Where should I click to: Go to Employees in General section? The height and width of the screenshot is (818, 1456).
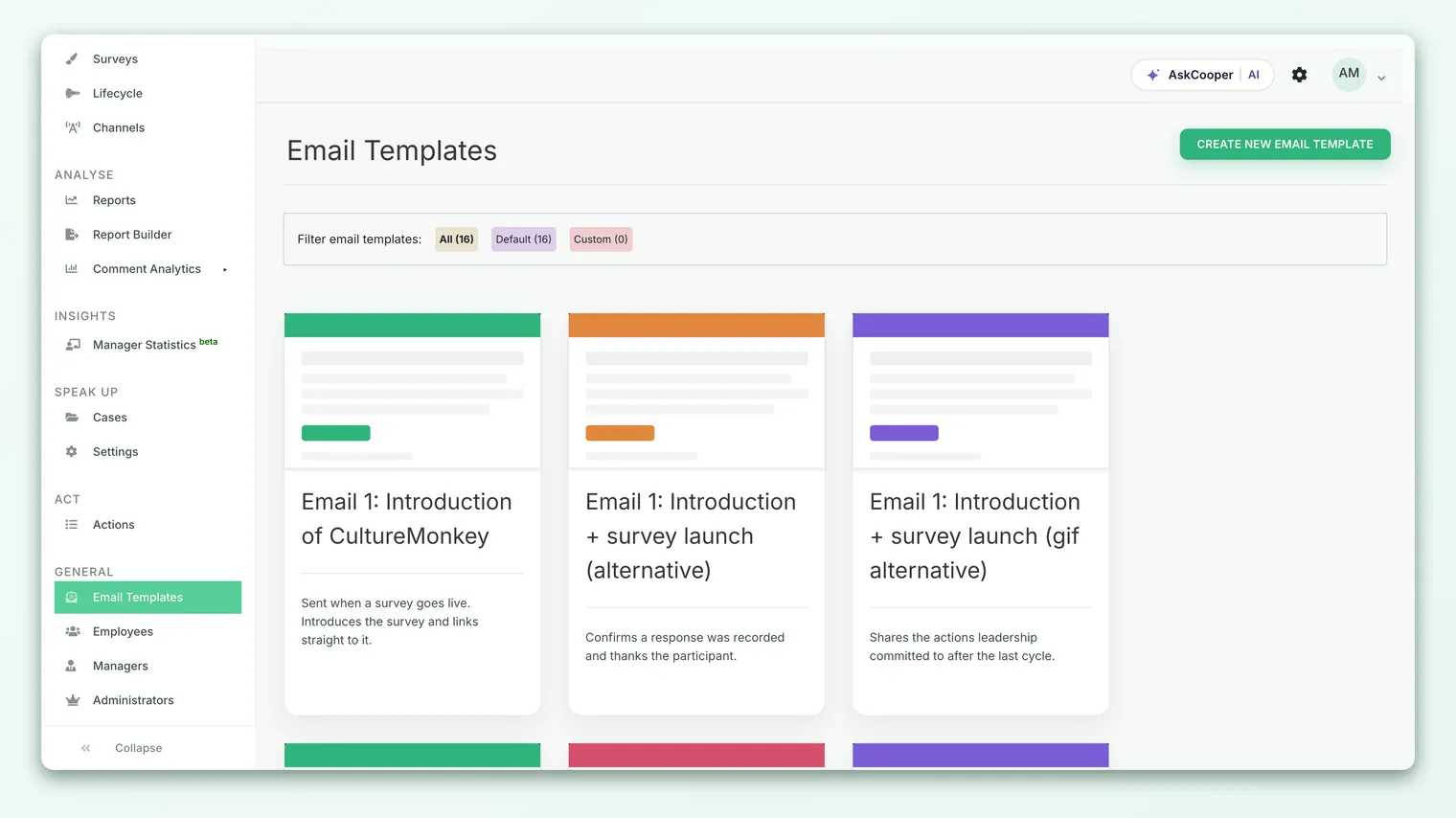click(x=123, y=632)
